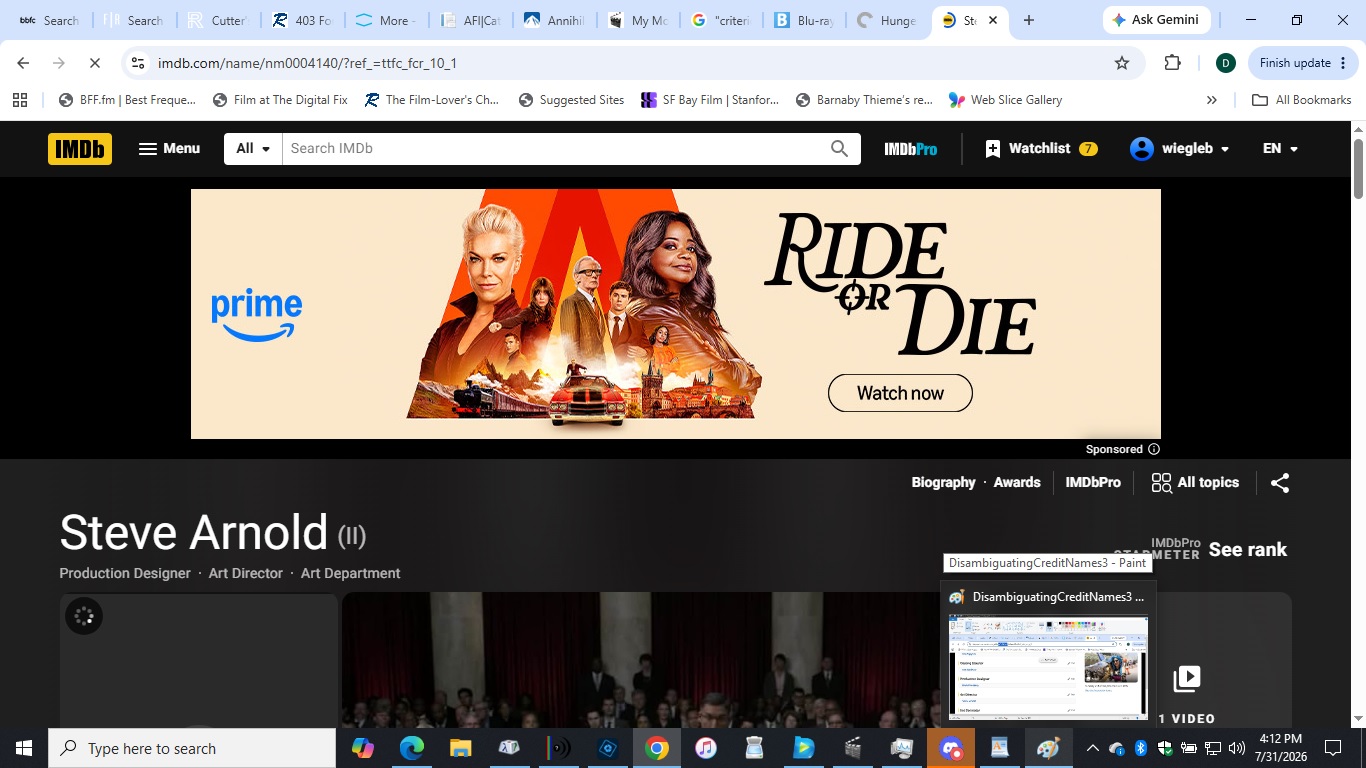1366x768 pixels.
Task: Click Watch now on Ride or Die ad
Action: point(900,393)
